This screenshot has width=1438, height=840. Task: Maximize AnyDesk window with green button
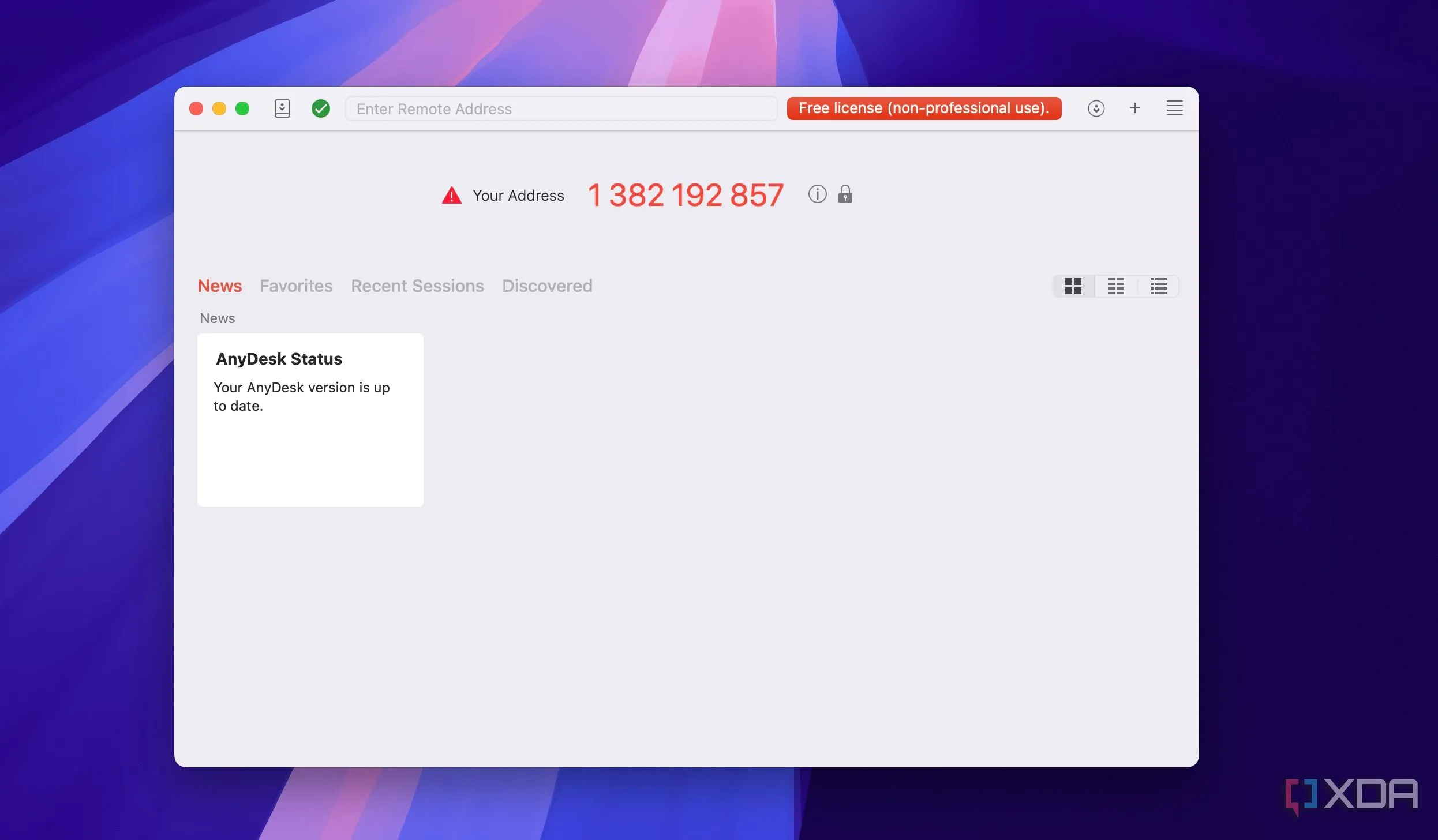click(242, 108)
